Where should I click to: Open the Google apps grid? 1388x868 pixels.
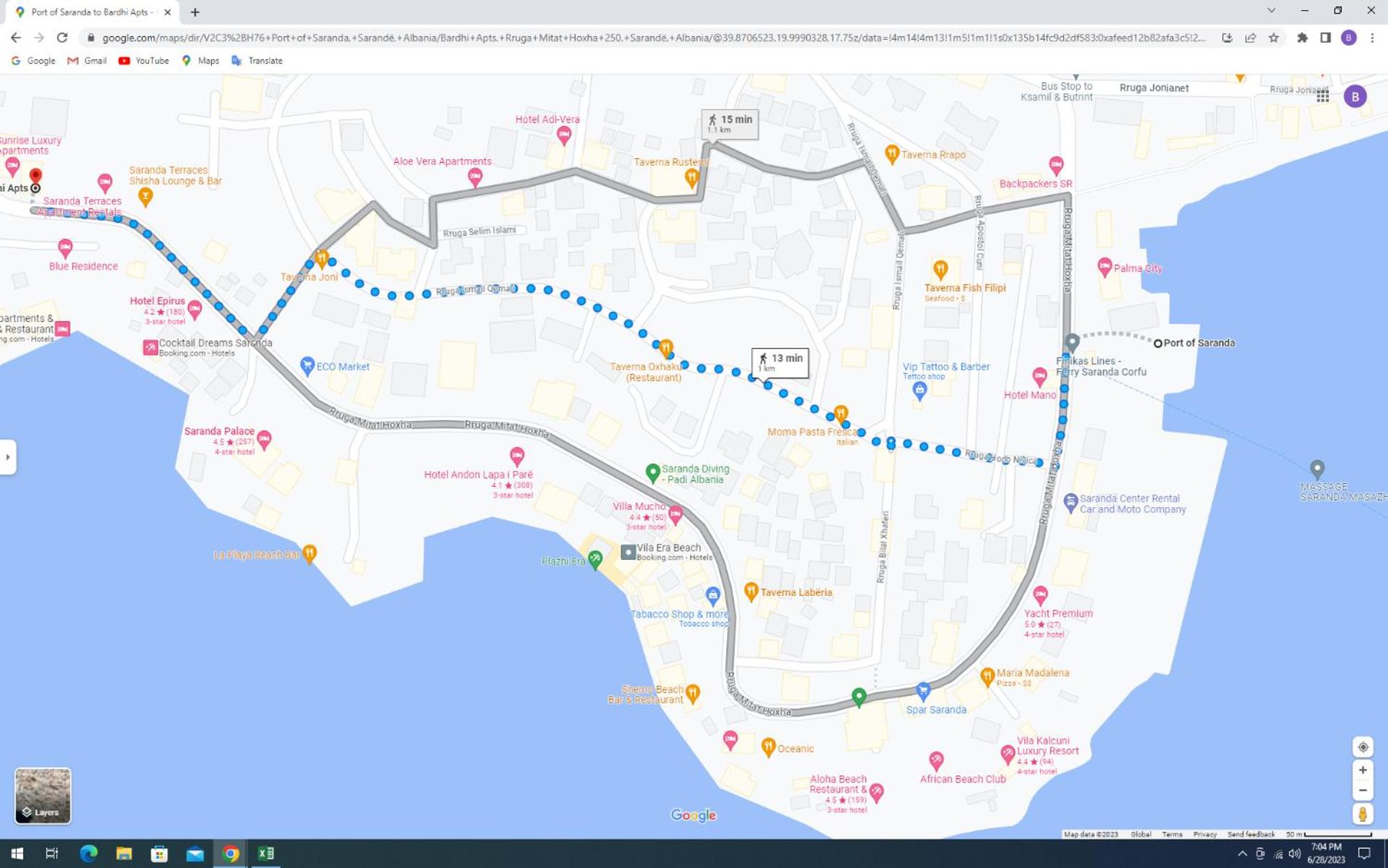tap(1322, 95)
